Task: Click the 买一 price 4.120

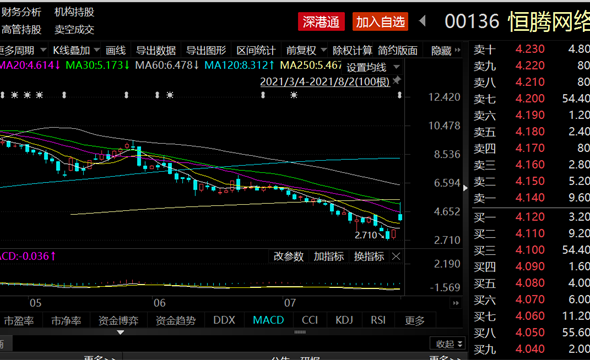Action: point(530,217)
